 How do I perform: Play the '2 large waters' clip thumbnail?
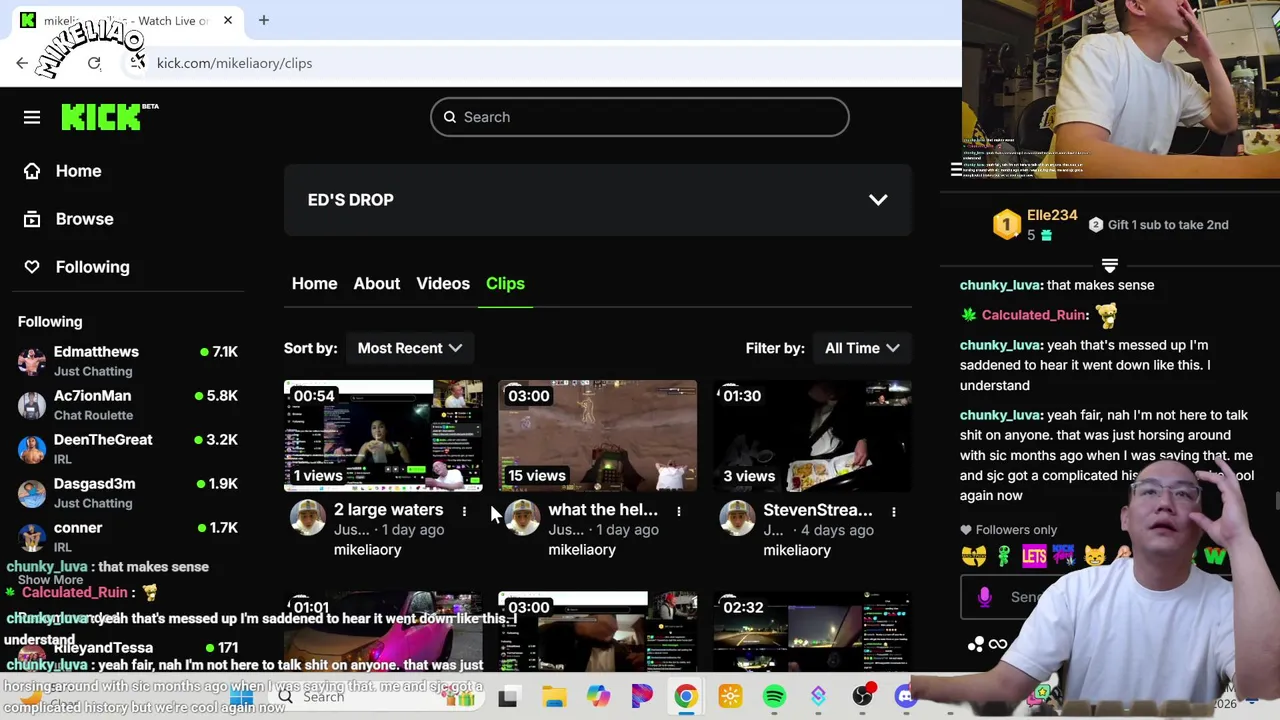pos(383,436)
